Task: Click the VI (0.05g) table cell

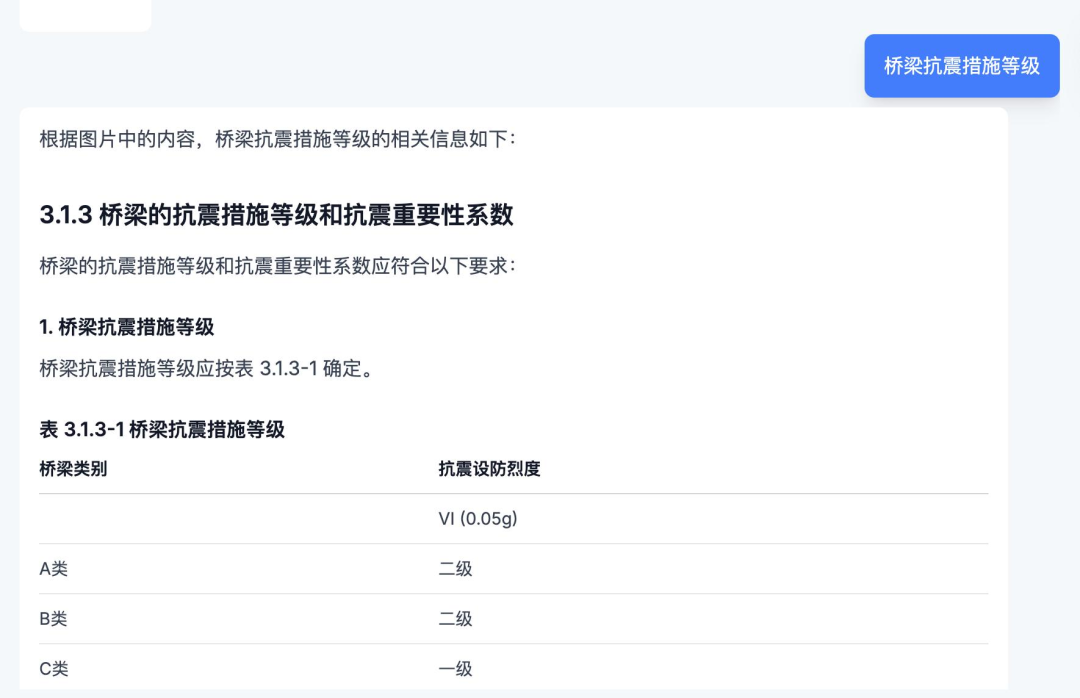Action: pyautogui.click(x=477, y=519)
